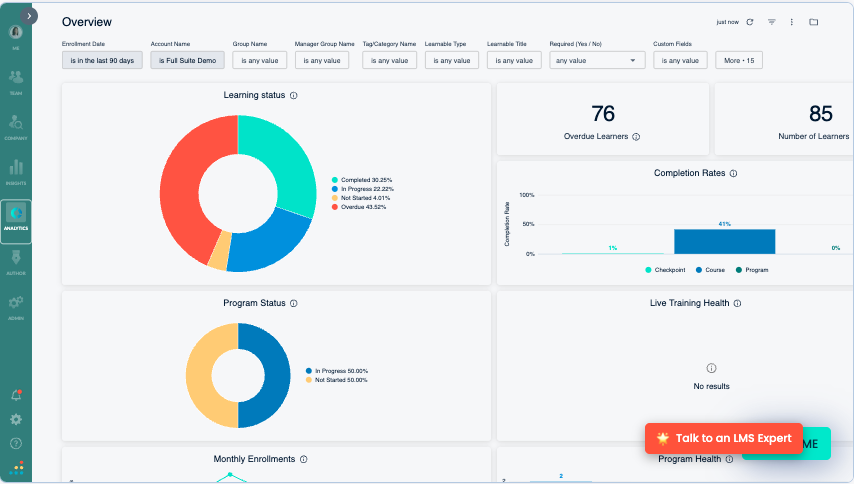Click the 'Talk to an LMS Expert' button
Screen dimensions: 854x484
point(724,438)
